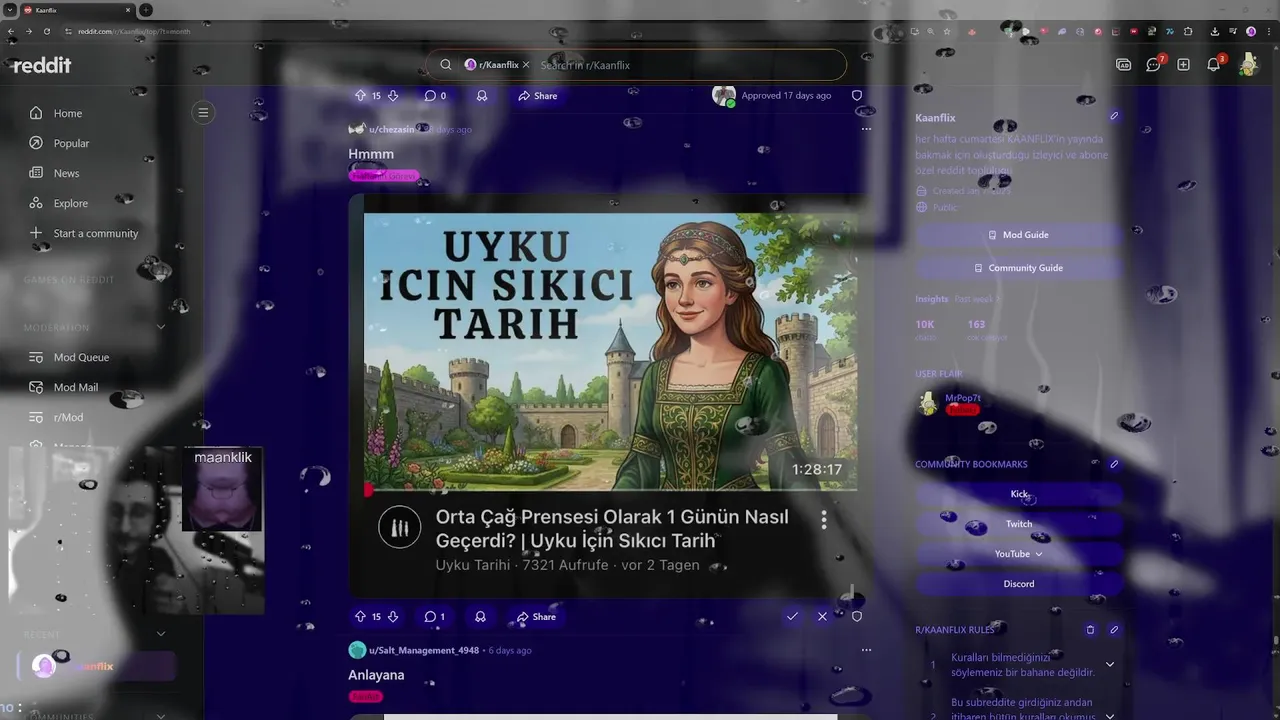Screen dimensions: 1280x720
Task: Open the Community Guide button
Action: pyautogui.click(x=1019, y=268)
